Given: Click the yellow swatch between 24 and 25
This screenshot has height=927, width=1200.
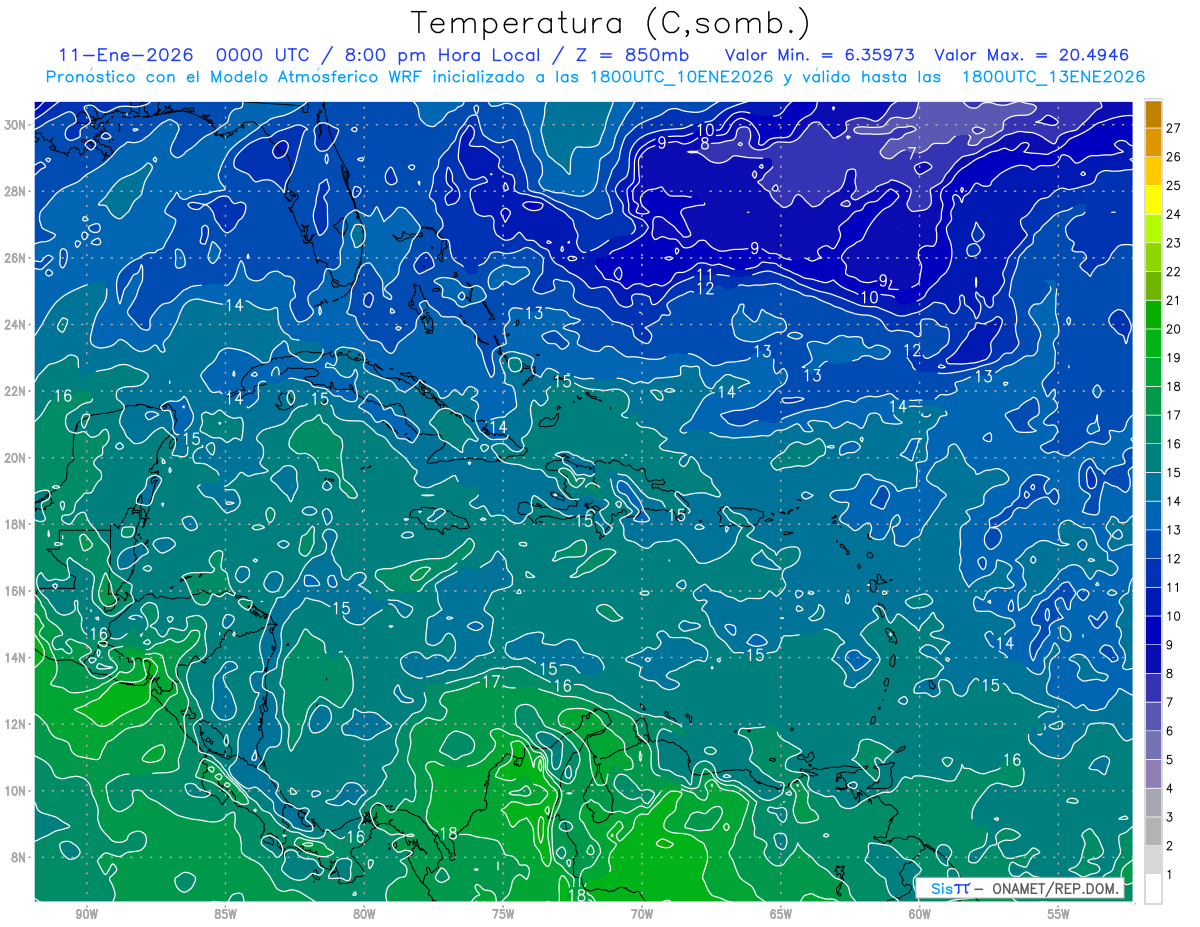Looking at the screenshot, I should pyautogui.click(x=1153, y=199).
